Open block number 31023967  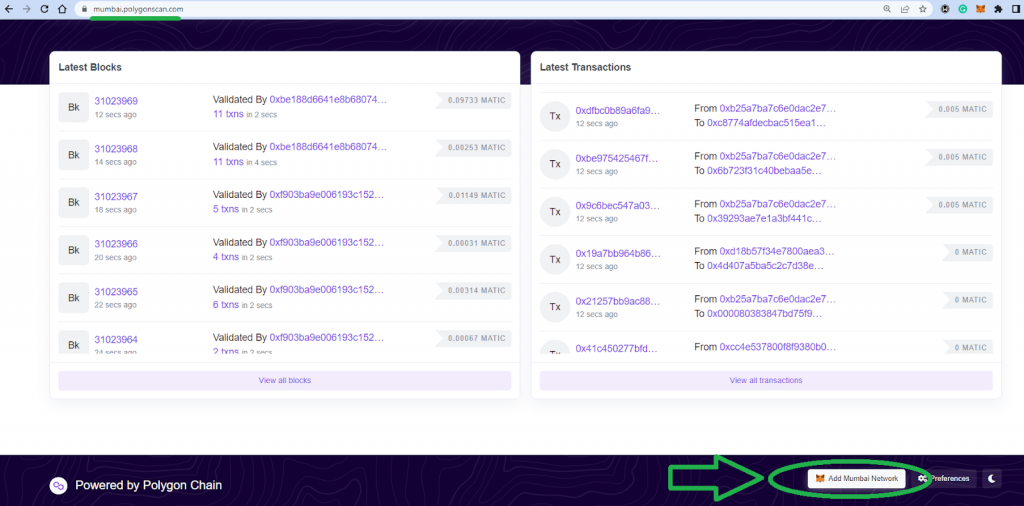pos(116,197)
